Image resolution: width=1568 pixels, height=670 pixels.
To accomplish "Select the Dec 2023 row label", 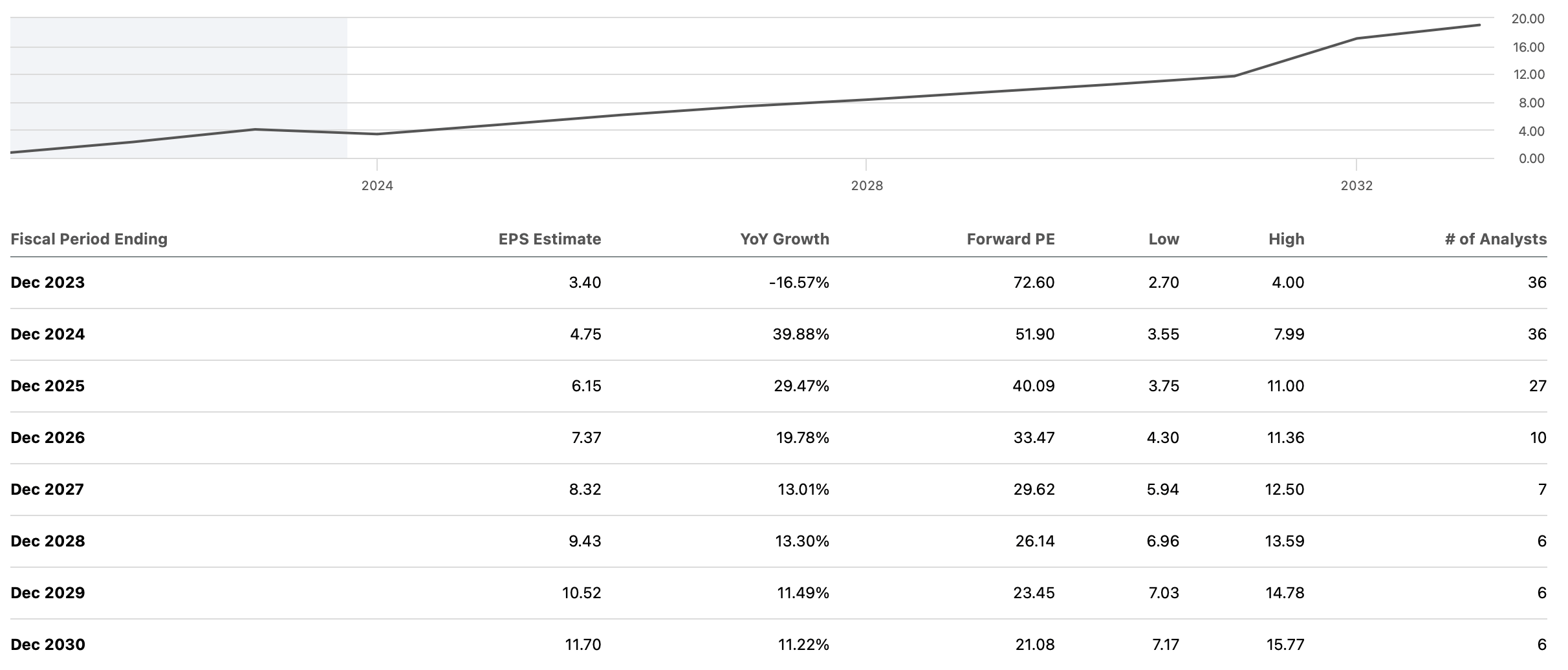I will 48,283.
